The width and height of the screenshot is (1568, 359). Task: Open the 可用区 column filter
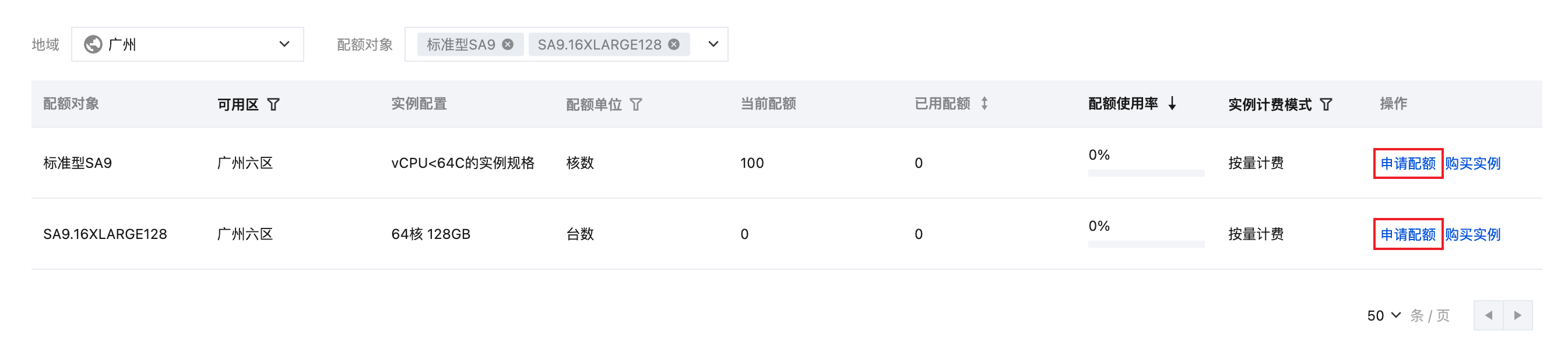click(273, 105)
